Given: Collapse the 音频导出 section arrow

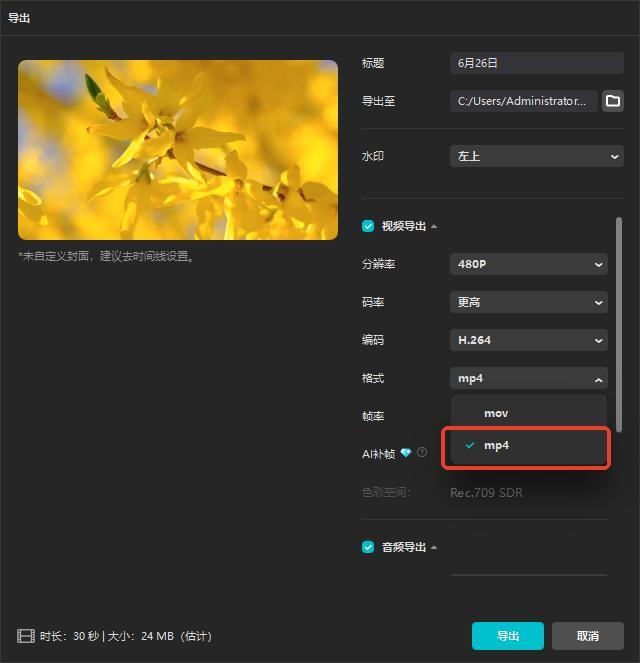Looking at the screenshot, I should [x=434, y=547].
